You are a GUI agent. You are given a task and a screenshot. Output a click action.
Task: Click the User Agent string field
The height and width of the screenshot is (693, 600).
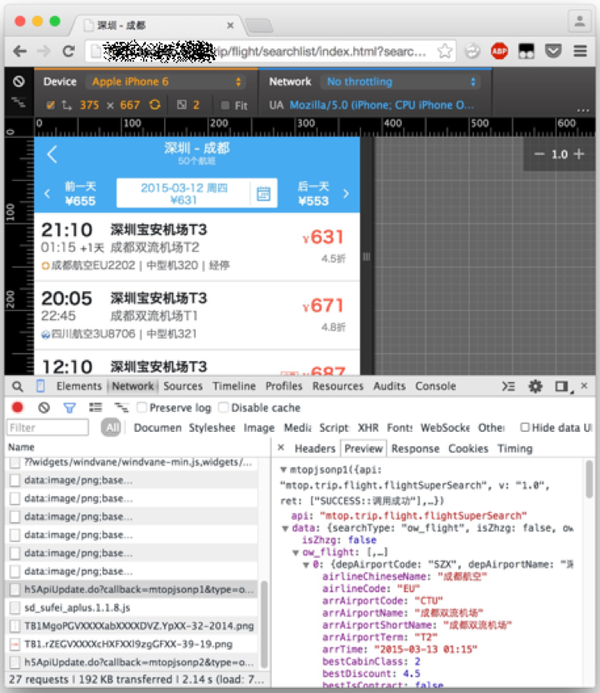[381, 105]
